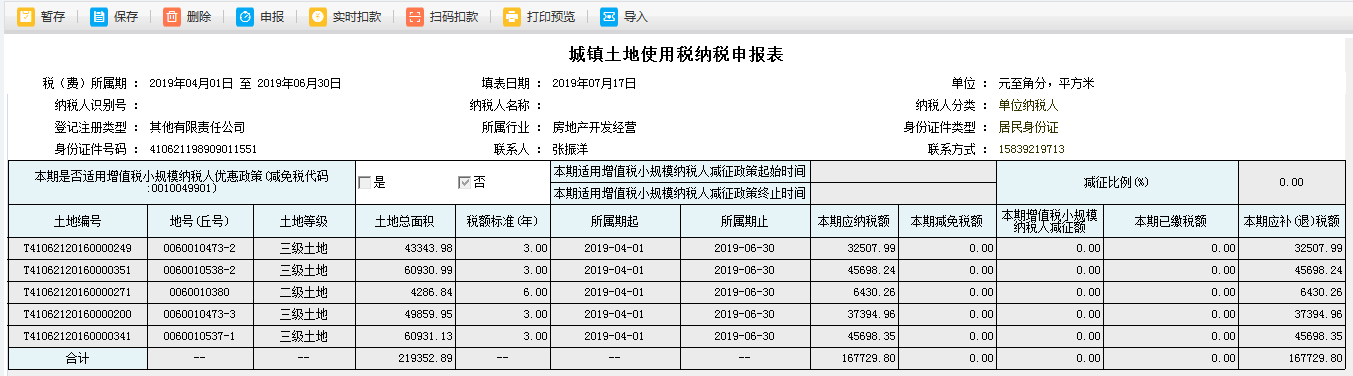The width and height of the screenshot is (1353, 376).
Task: Click the 暂存 button label
Action: coord(53,17)
